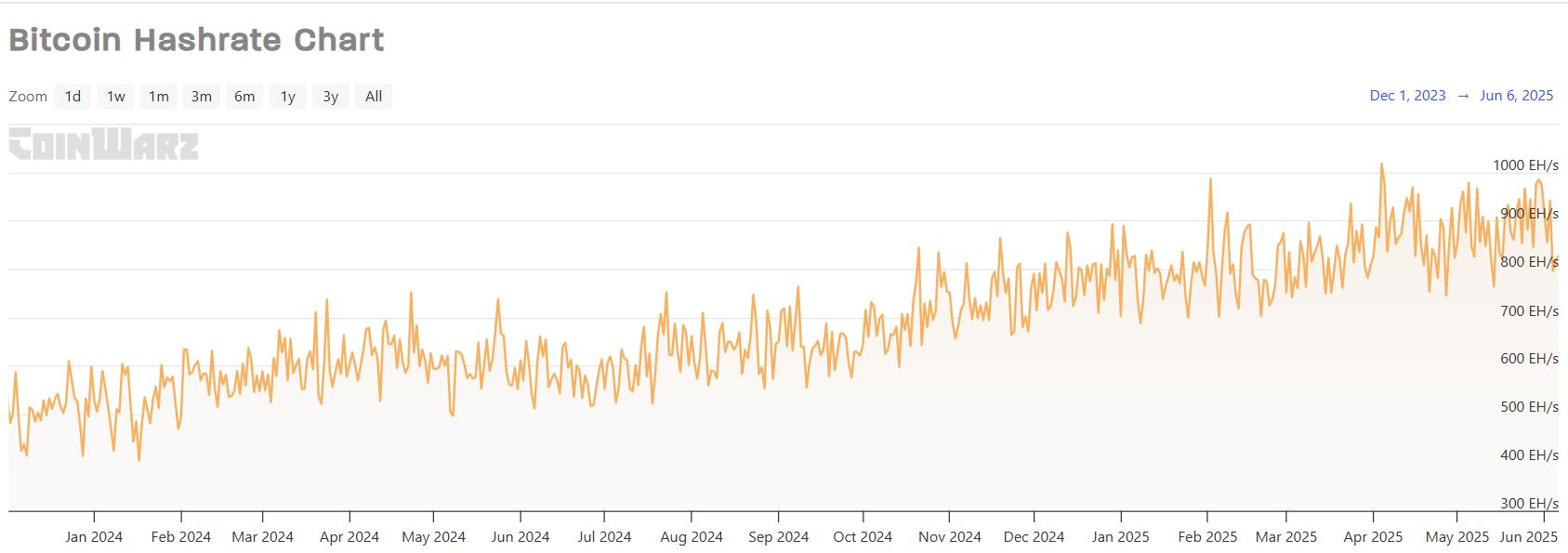Click the Sep 2024 axis label

click(x=779, y=536)
